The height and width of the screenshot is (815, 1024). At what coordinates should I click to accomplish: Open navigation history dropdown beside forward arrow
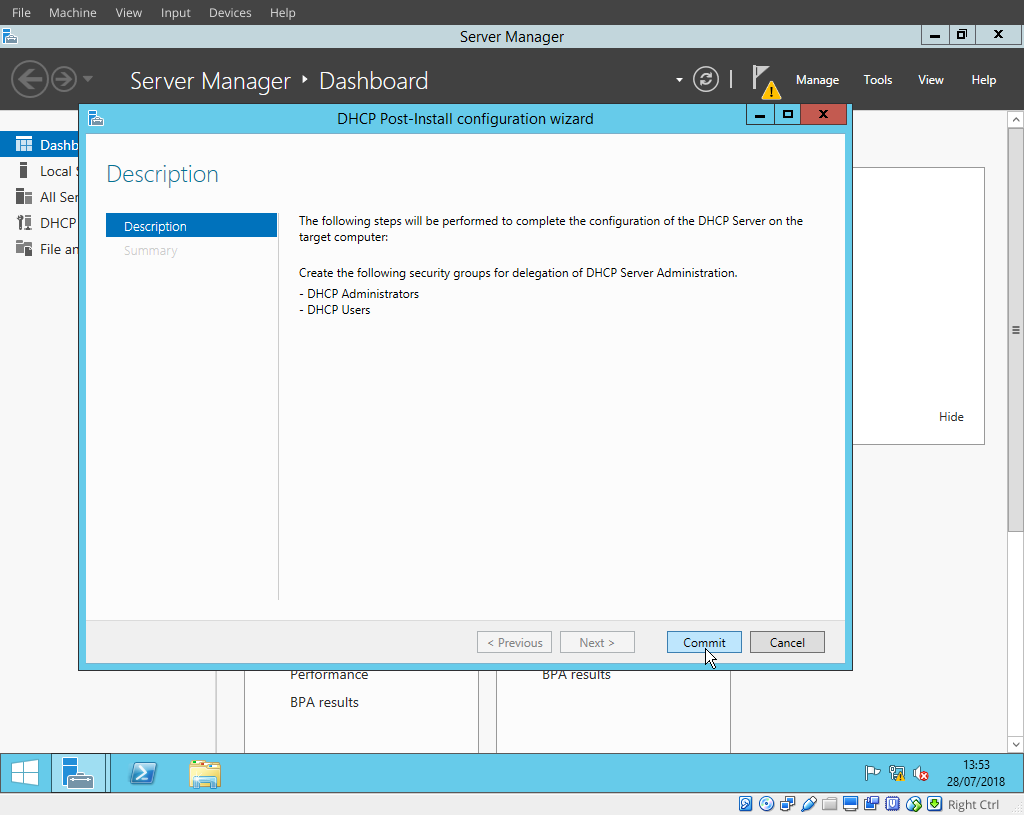coord(88,79)
